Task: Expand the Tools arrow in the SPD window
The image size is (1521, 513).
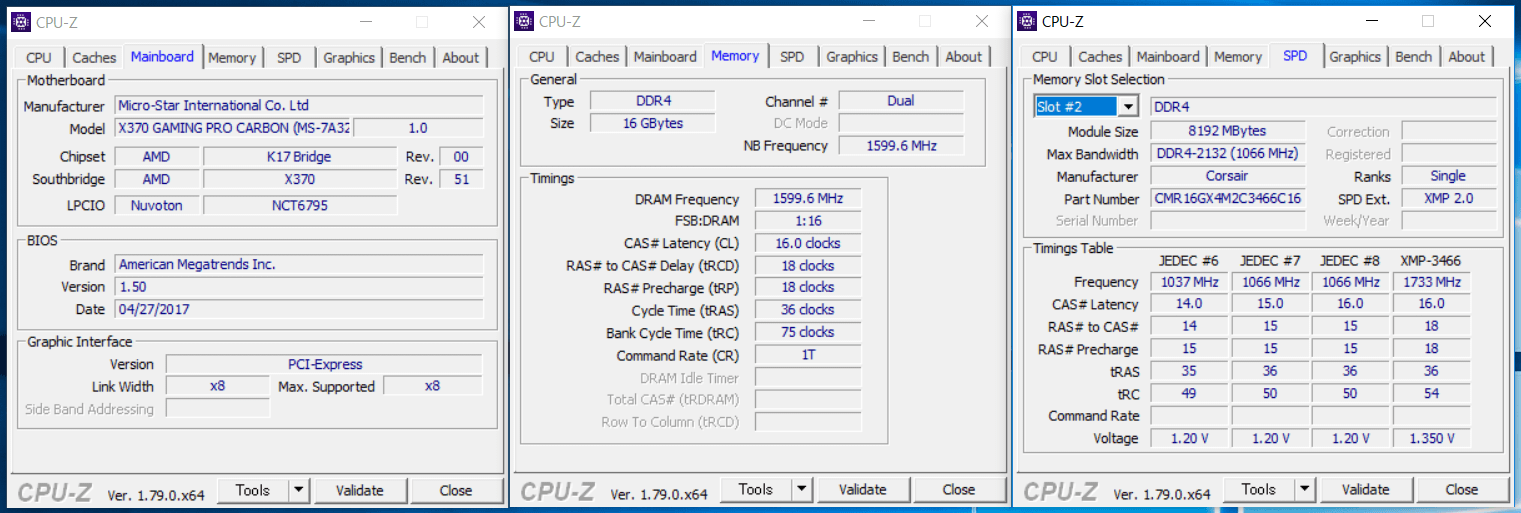Action: 1304,489
